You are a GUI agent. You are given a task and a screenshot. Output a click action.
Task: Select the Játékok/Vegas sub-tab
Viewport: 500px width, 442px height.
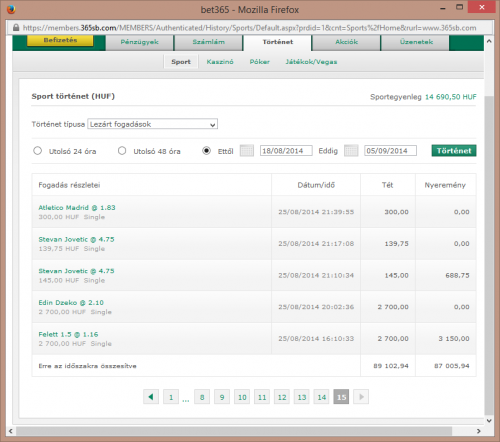point(311,62)
